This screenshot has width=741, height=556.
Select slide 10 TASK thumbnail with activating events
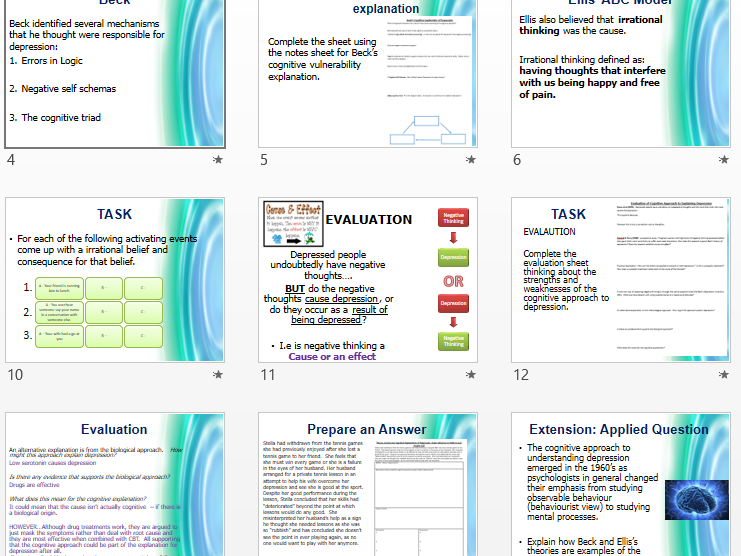(115, 280)
